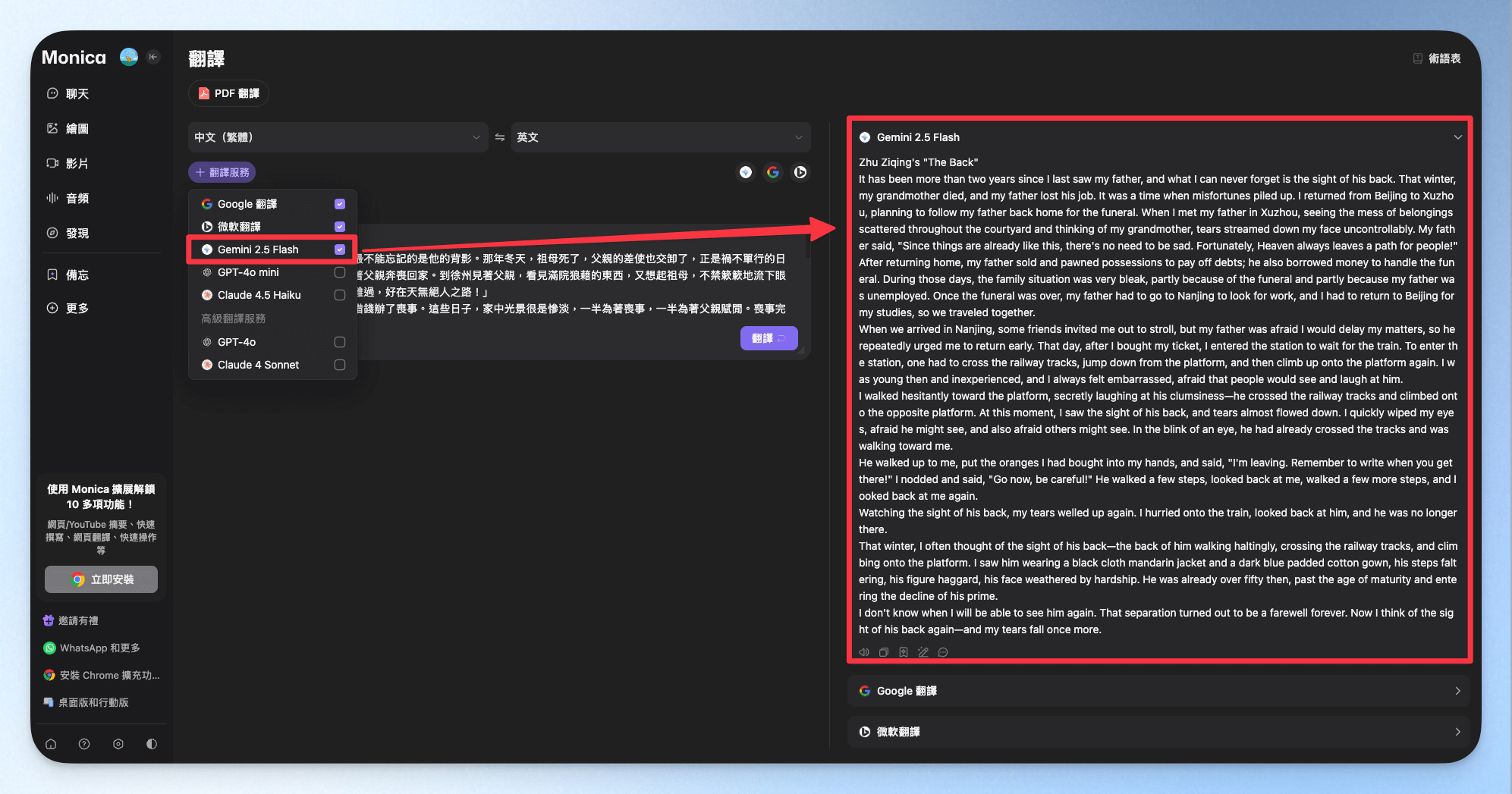1512x794 pixels.
Task: Click the purple 翻譯 button
Action: click(769, 338)
